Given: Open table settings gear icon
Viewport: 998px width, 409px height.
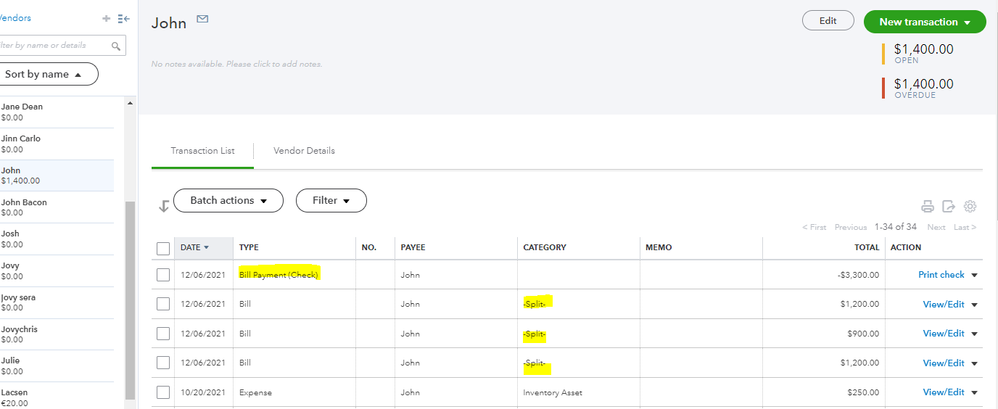Looking at the screenshot, I should pyautogui.click(x=970, y=206).
